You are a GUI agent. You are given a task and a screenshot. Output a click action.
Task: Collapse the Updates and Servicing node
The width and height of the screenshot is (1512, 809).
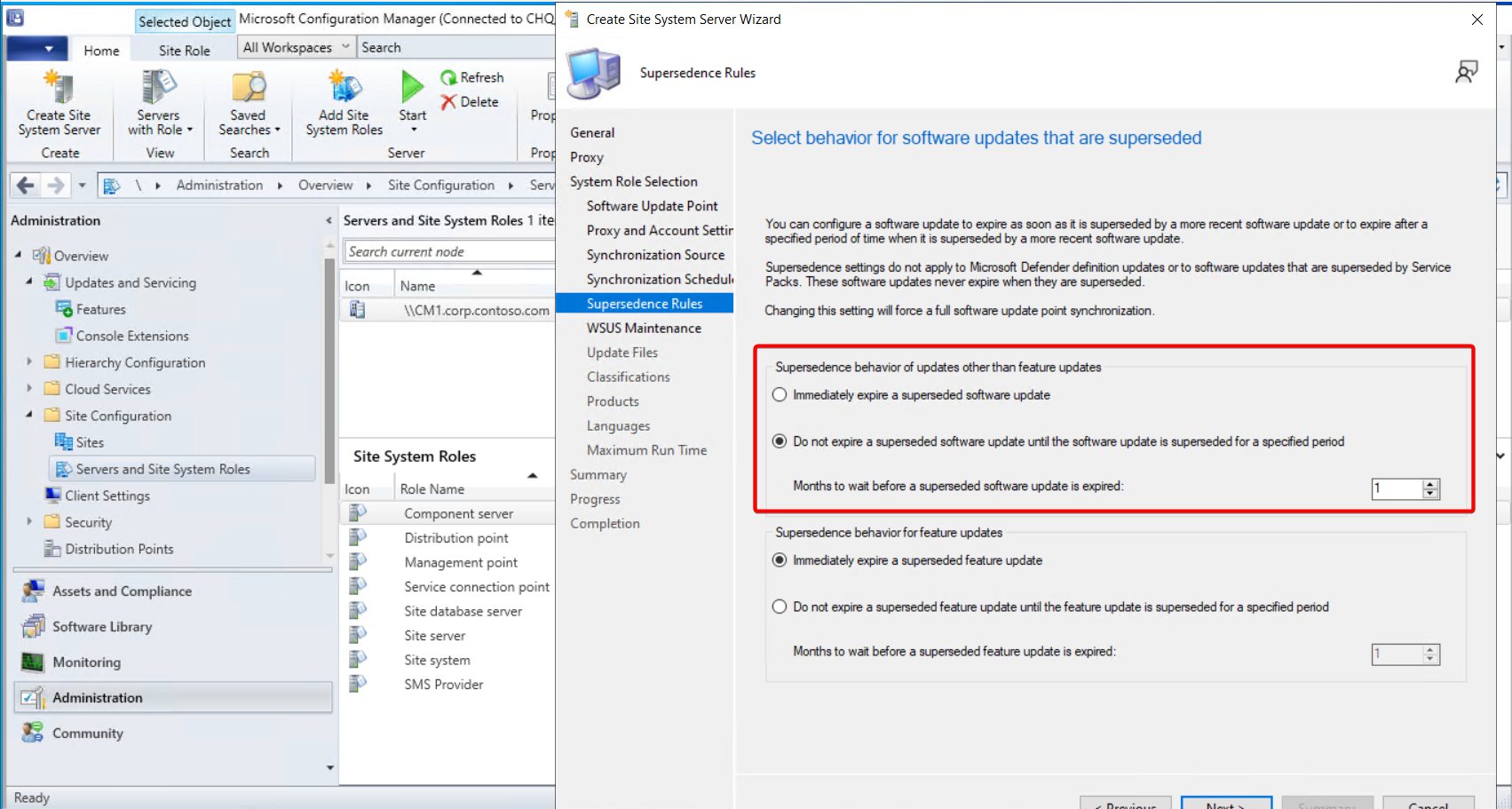(x=29, y=282)
